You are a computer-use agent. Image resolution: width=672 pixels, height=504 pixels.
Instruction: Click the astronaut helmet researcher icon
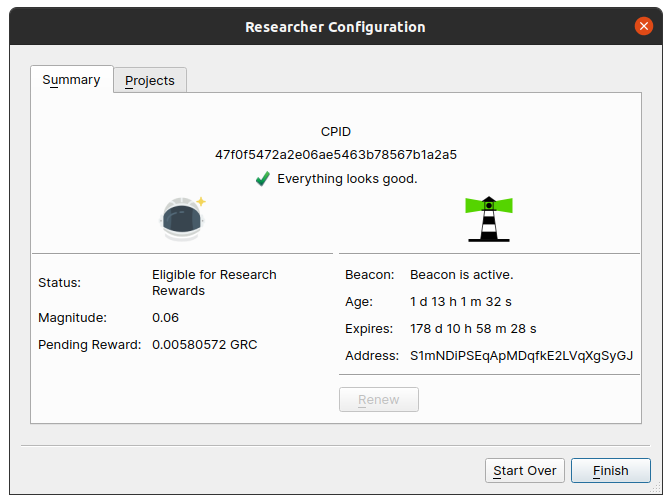click(x=183, y=219)
